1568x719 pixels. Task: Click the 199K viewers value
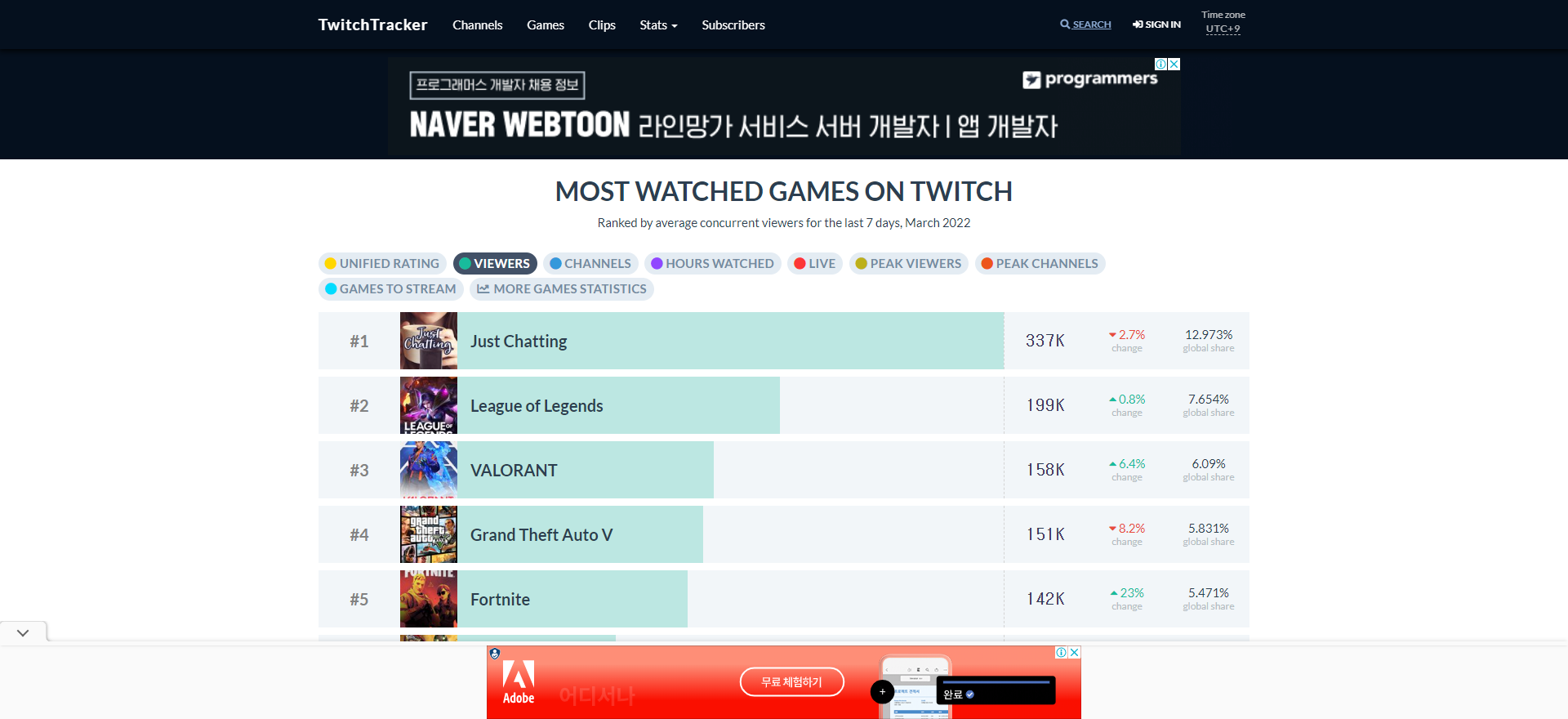[1045, 405]
